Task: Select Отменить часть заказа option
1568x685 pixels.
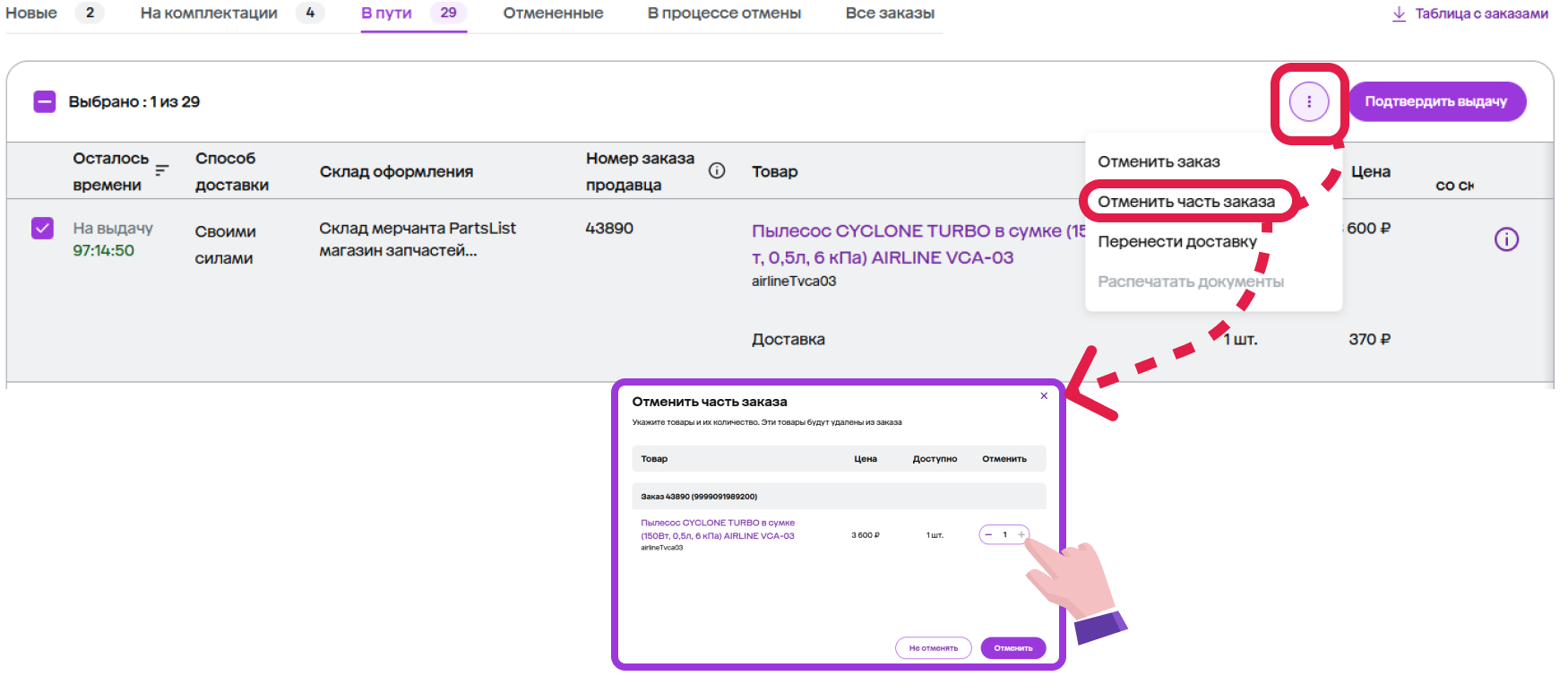Action: pos(1185,202)
